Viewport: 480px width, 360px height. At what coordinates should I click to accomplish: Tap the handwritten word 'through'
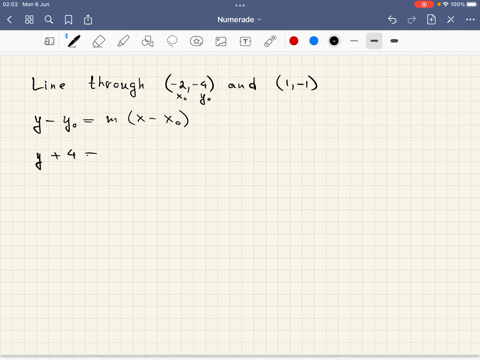click(117, 86)
